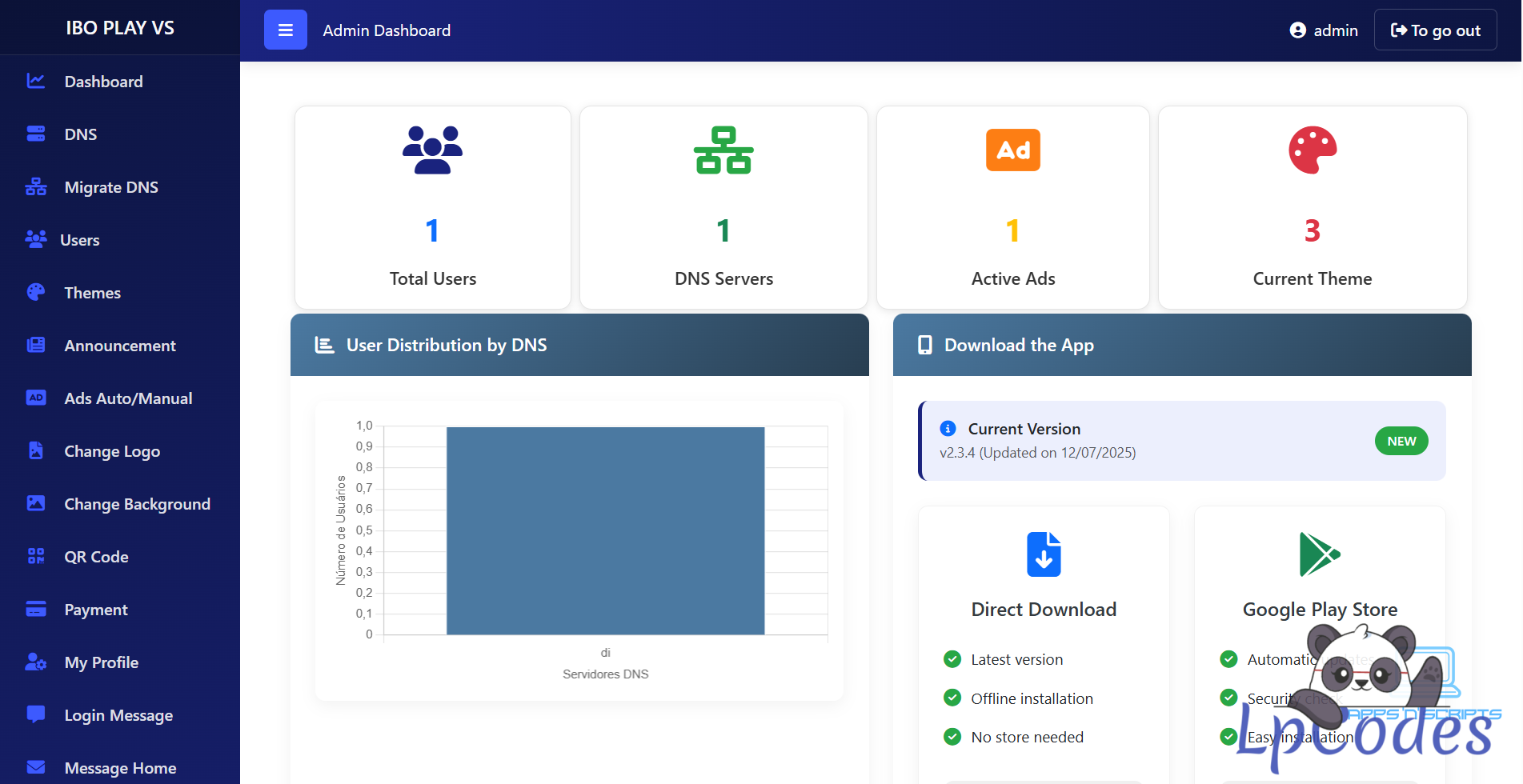Click the Total Users people icon

(x=432, y=150)
